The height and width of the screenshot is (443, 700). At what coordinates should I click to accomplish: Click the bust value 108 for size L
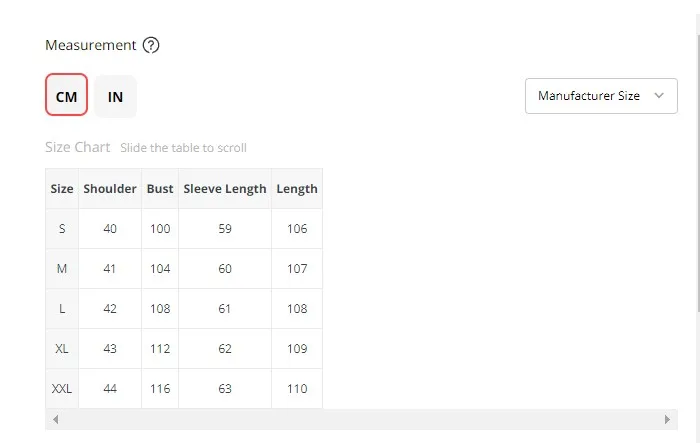coord(160,309)
